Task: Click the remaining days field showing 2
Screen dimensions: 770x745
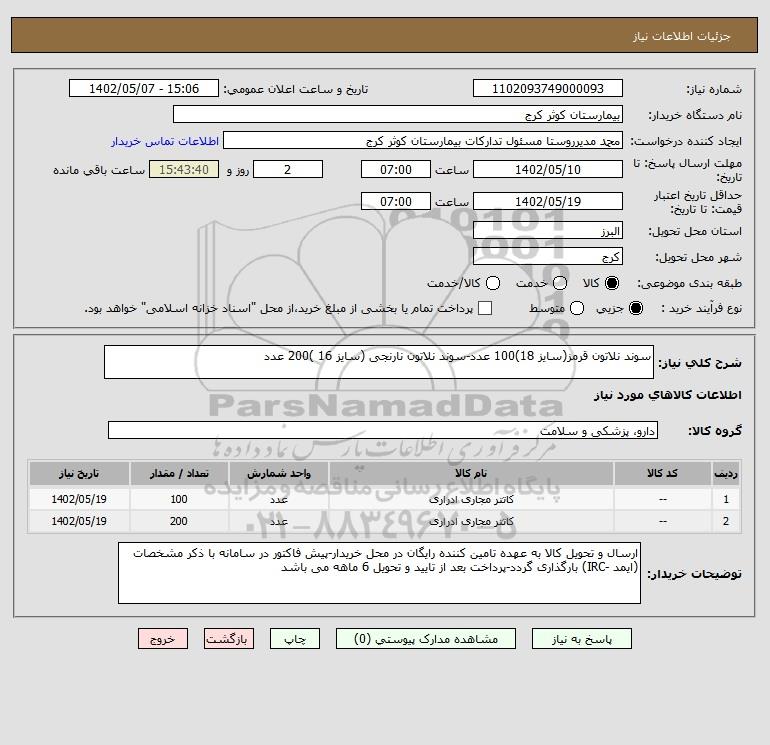Action: coord(288,169)
